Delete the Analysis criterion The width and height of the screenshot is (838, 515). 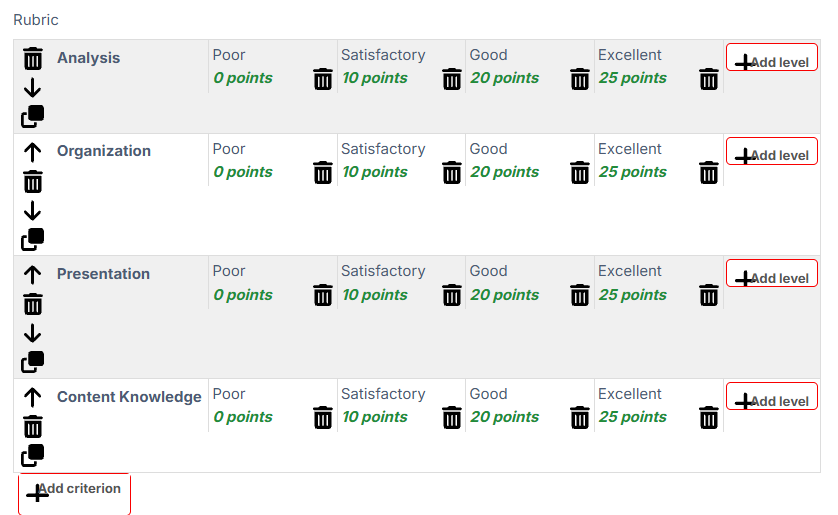(x=33, y=58)
